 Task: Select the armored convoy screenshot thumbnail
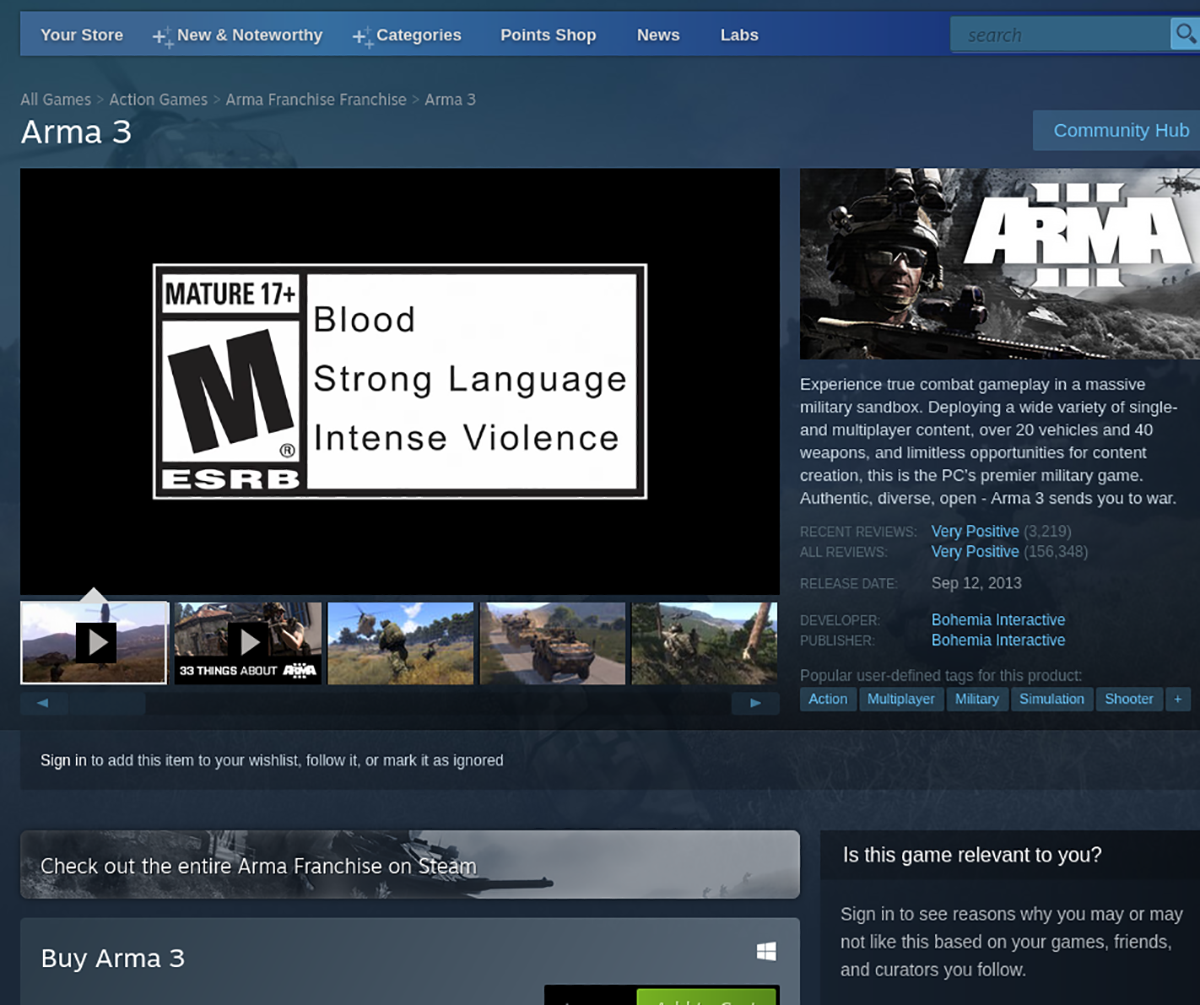pos(553,642)
